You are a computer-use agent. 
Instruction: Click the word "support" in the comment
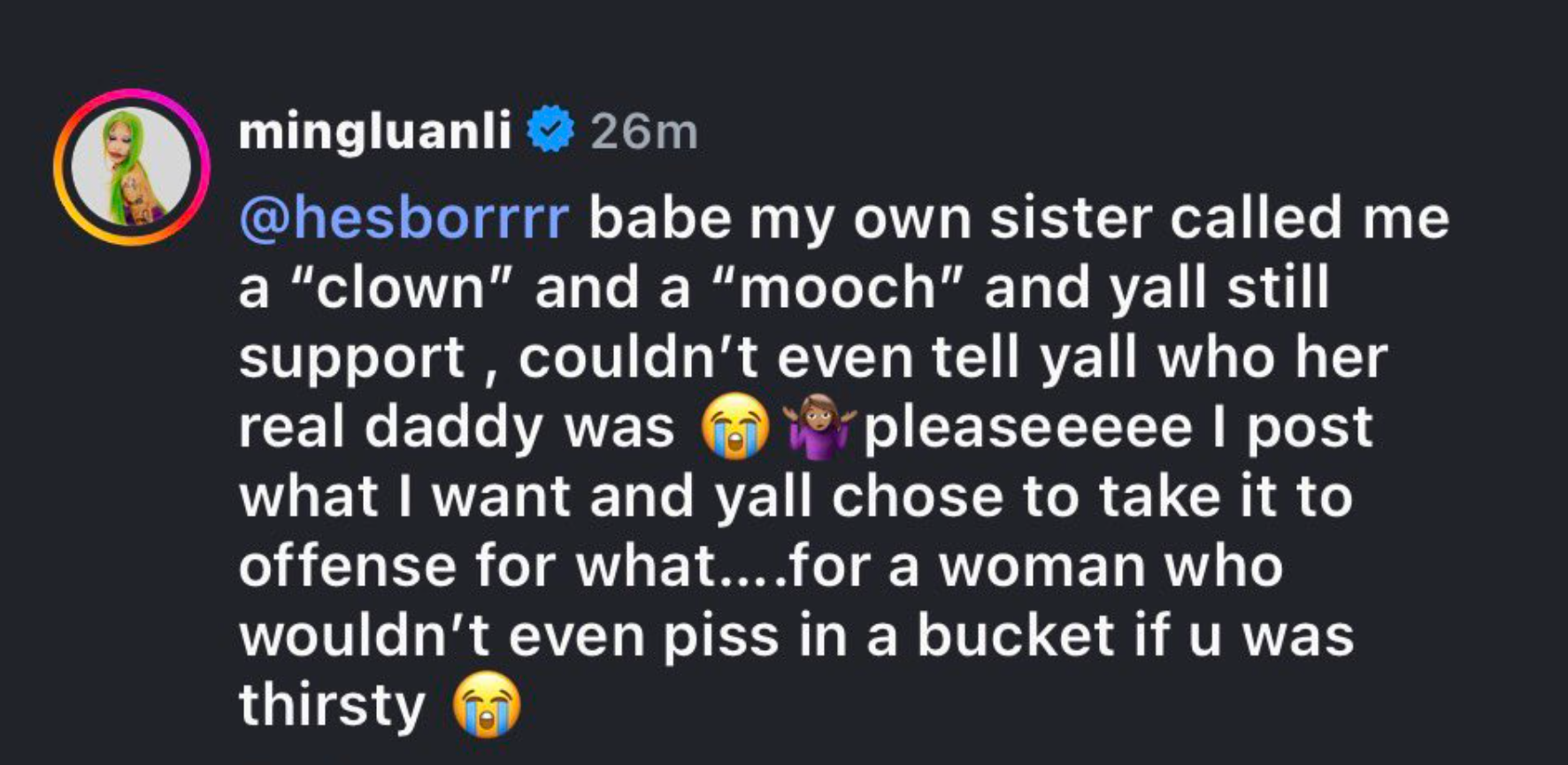pyautogui.click(x=351, y=359)
